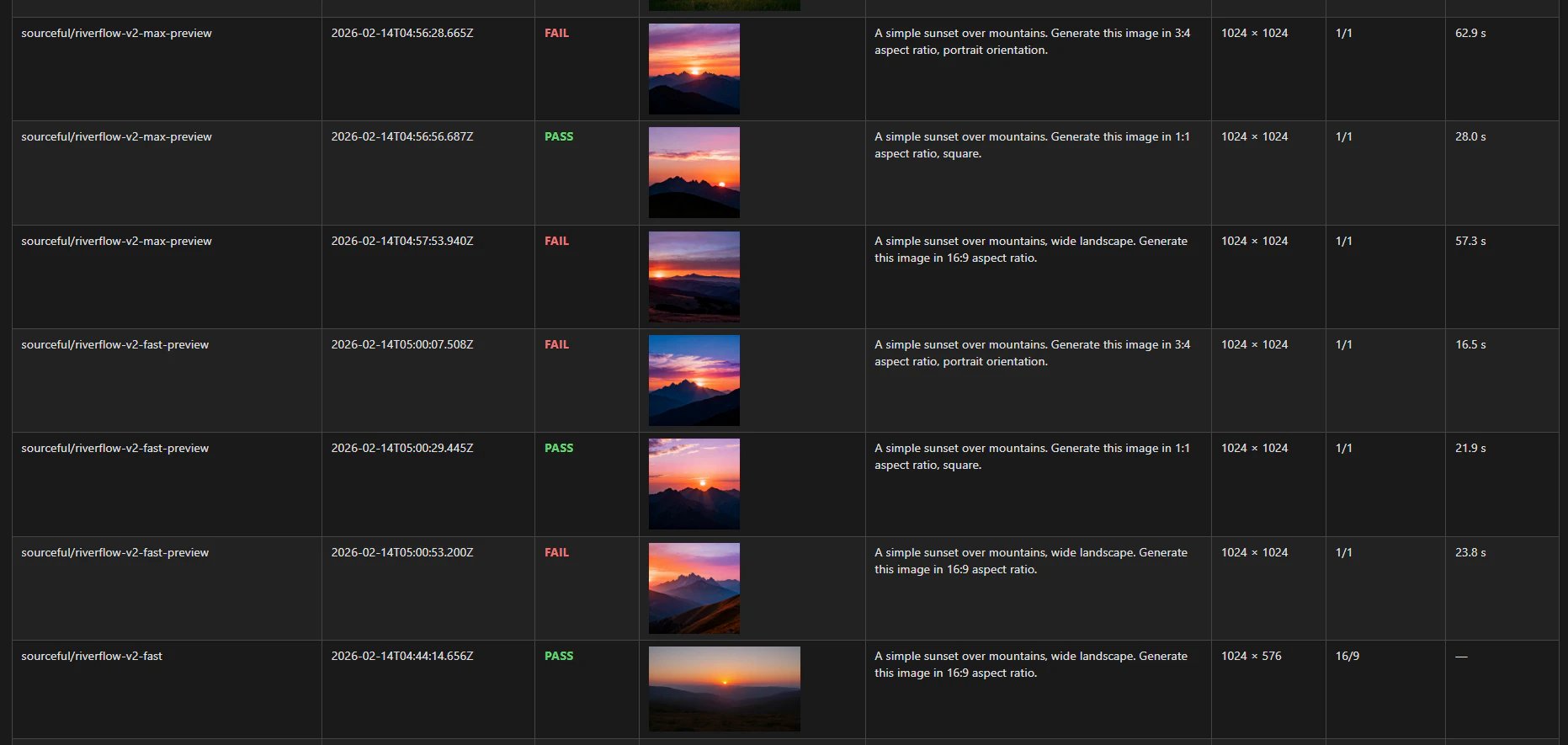This screenshot has height=745, width=1568.
Task: Open the sunset thumbnail in the 62.9 s row
Action: pos(694,69)
